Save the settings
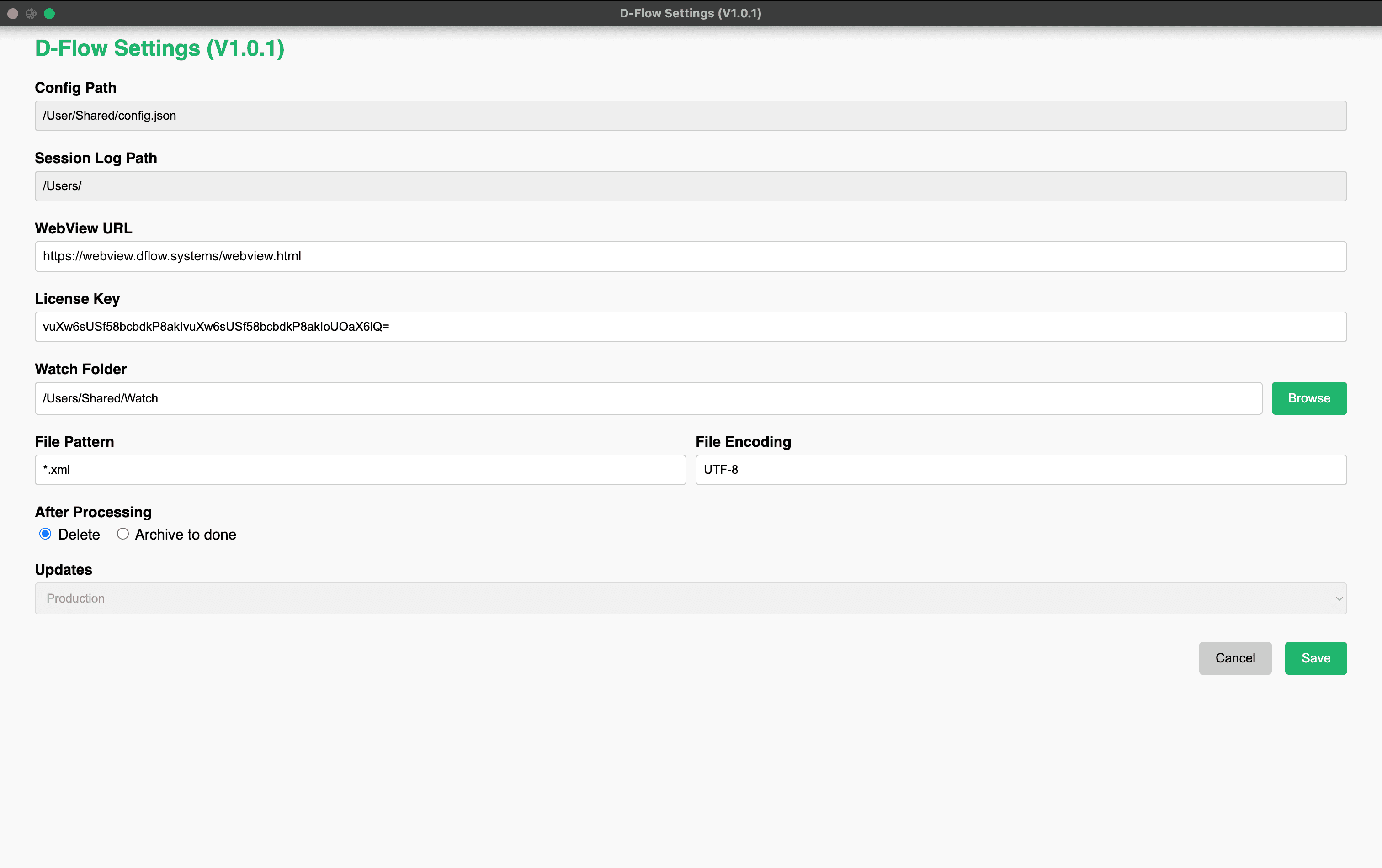Screen dimensions: 1382x868 coord(1315,658)
